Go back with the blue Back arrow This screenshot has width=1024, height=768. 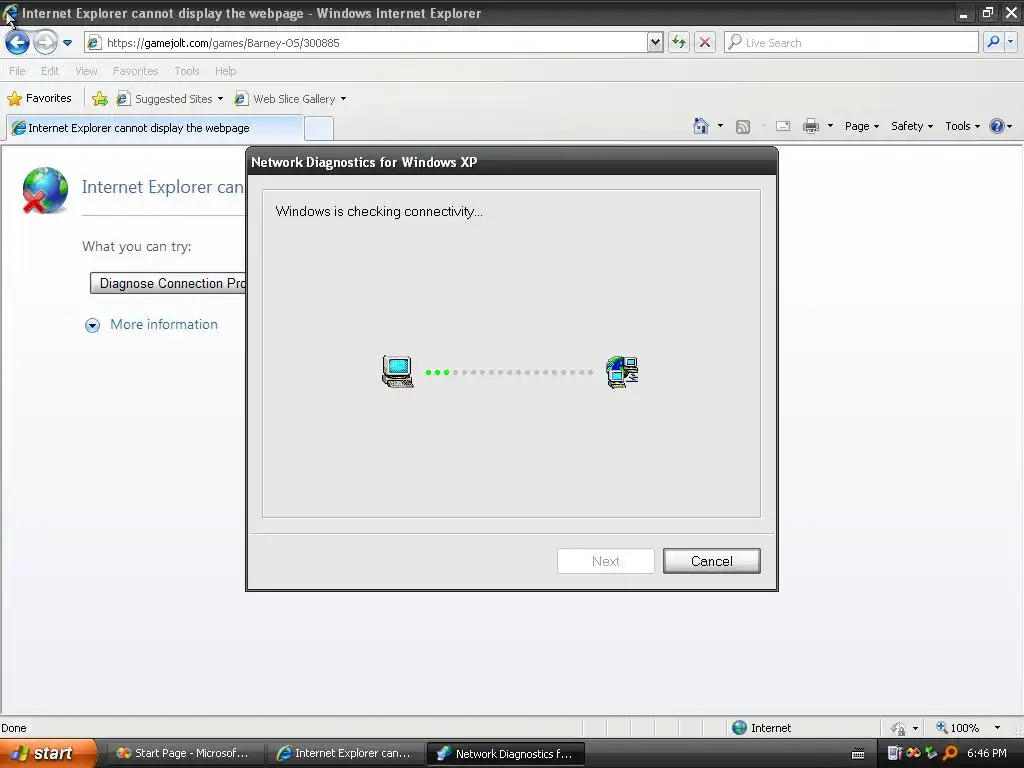coord(18,43)
